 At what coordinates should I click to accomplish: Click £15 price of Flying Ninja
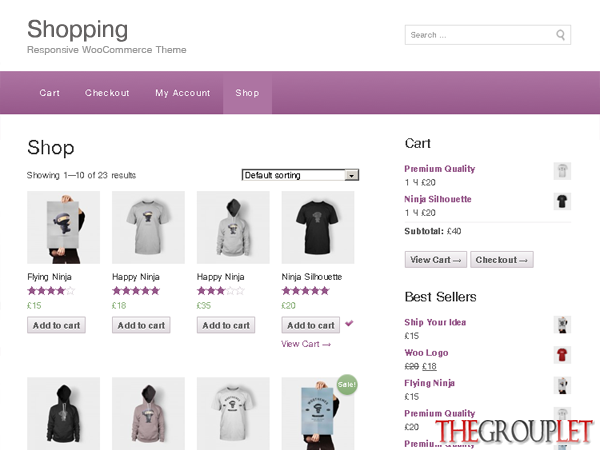[34, 306]
